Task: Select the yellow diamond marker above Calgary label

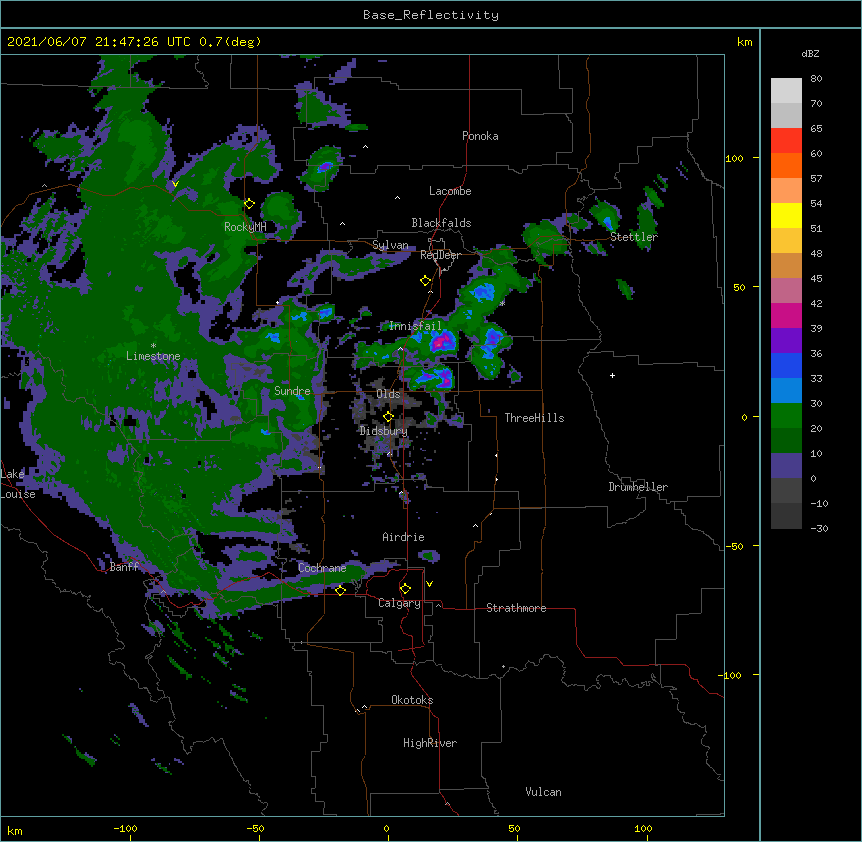Action: (x=405, y=589)
